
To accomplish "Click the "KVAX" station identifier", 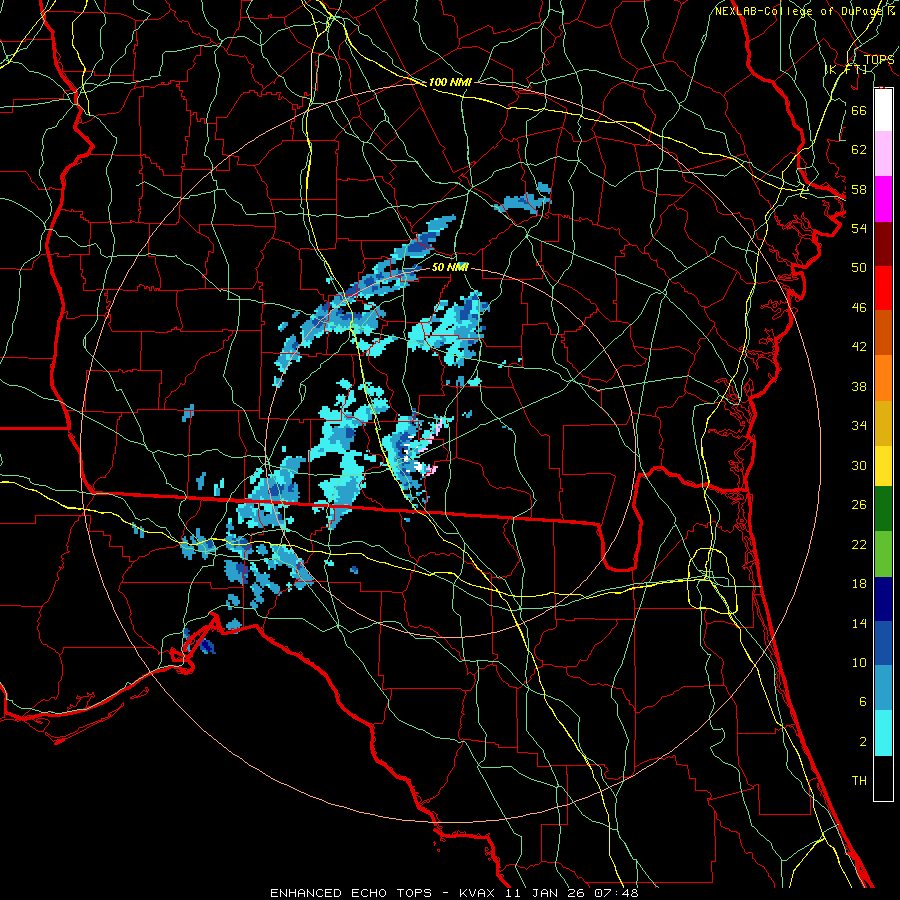I will point(479,893).
